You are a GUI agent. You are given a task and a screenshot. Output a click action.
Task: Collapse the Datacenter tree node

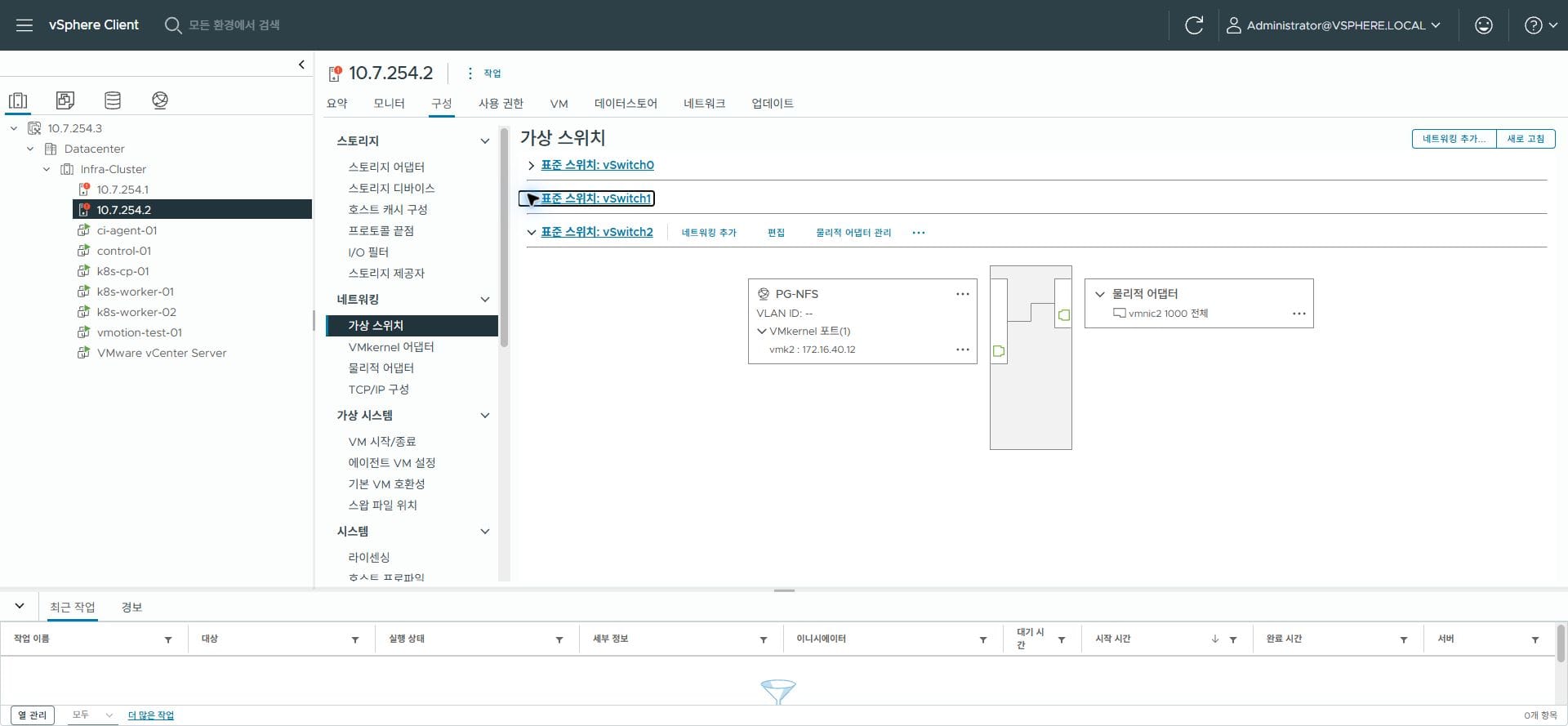pos(30,149)
